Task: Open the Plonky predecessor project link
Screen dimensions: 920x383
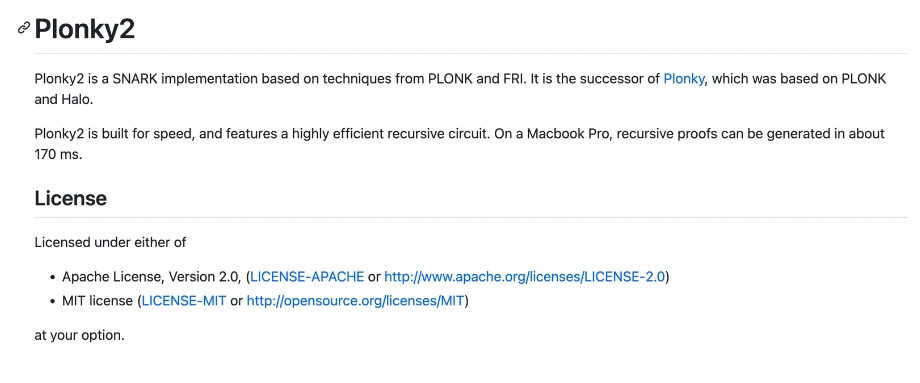Action: [x=684, y=79]
